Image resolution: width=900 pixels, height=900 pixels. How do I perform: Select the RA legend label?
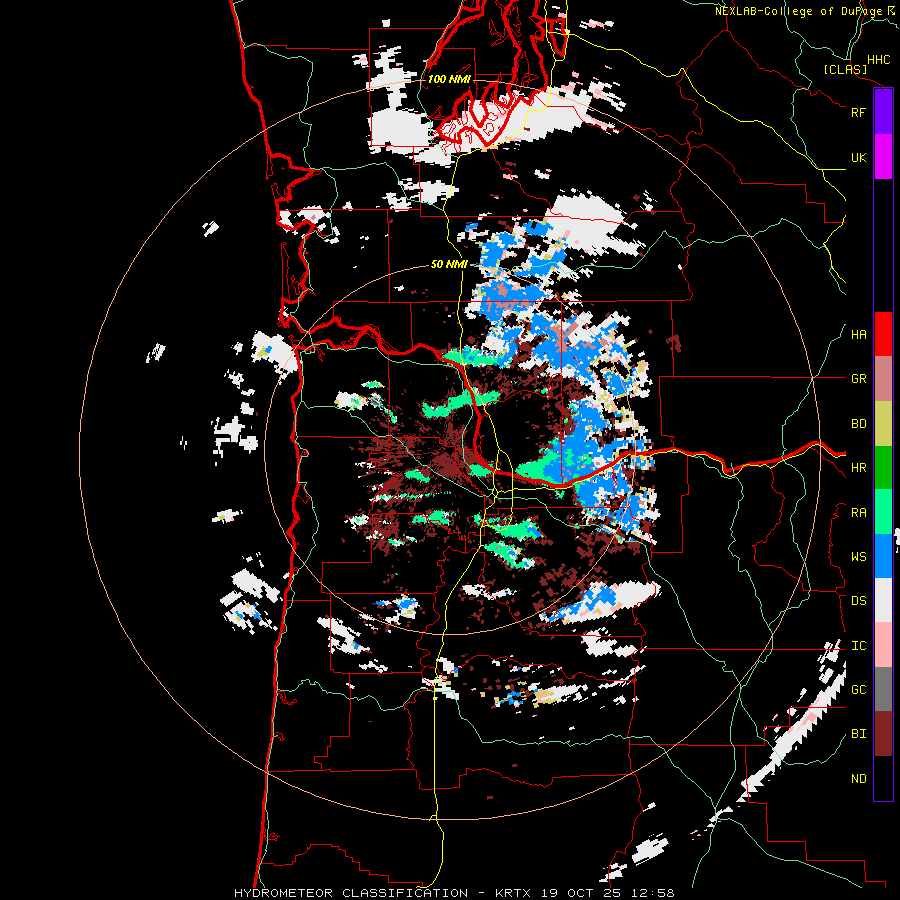tap(858, 513)
